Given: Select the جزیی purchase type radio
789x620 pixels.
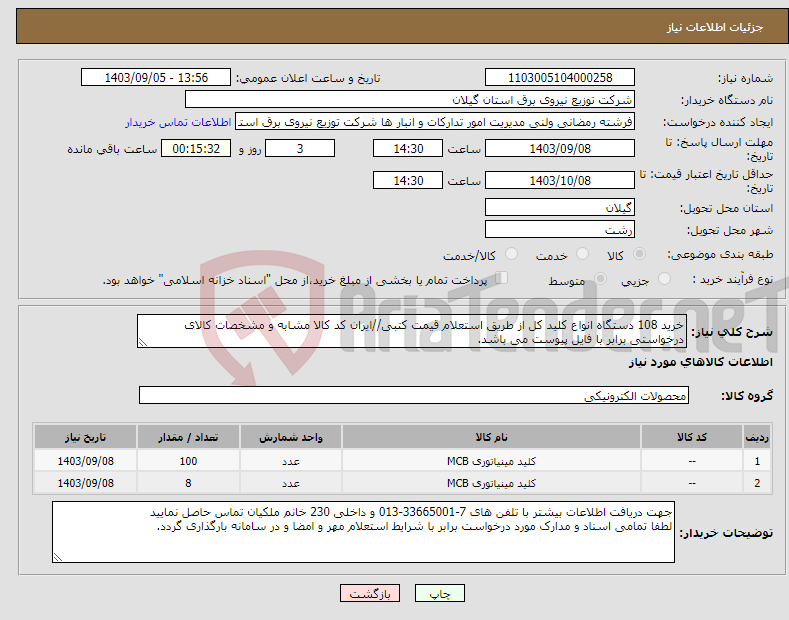Looking at the screenshot, I should (x=664, y=279).
